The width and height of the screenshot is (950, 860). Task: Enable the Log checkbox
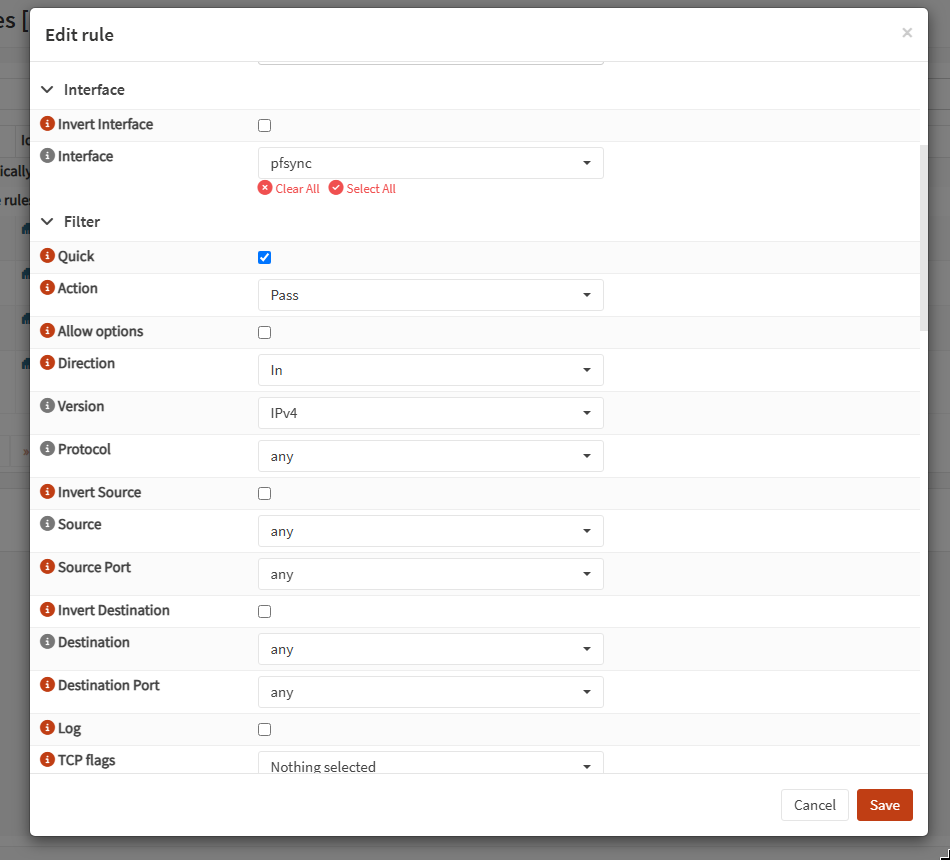264,730
